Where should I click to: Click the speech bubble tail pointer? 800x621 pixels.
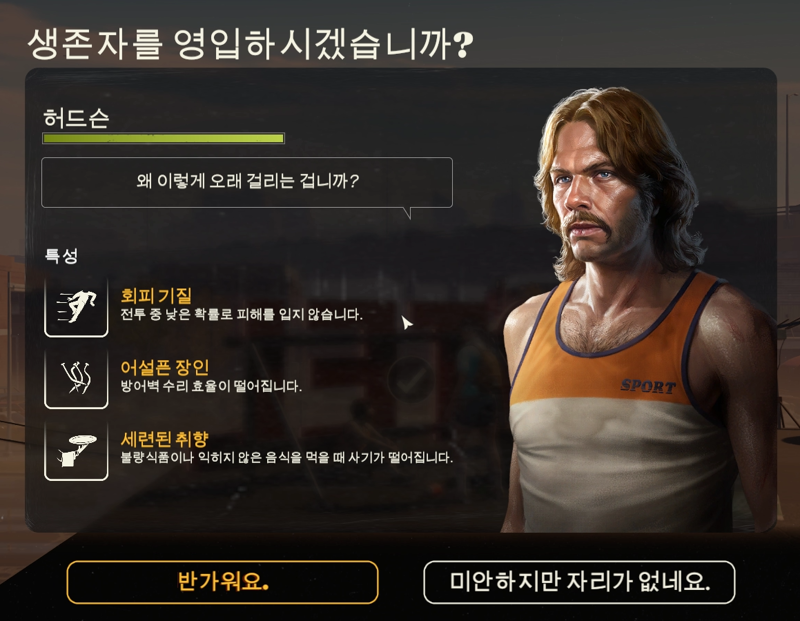[407, 213]
